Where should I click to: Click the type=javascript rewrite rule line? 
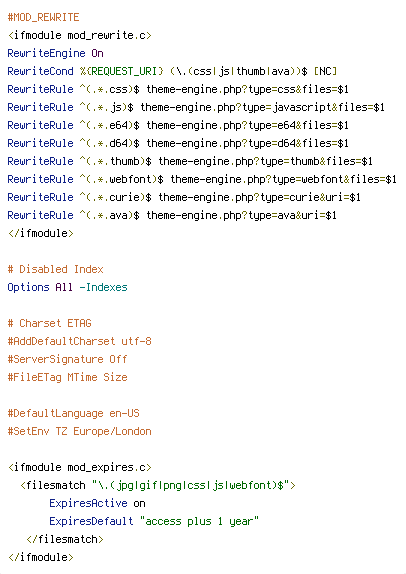click(x=196, y=107)
